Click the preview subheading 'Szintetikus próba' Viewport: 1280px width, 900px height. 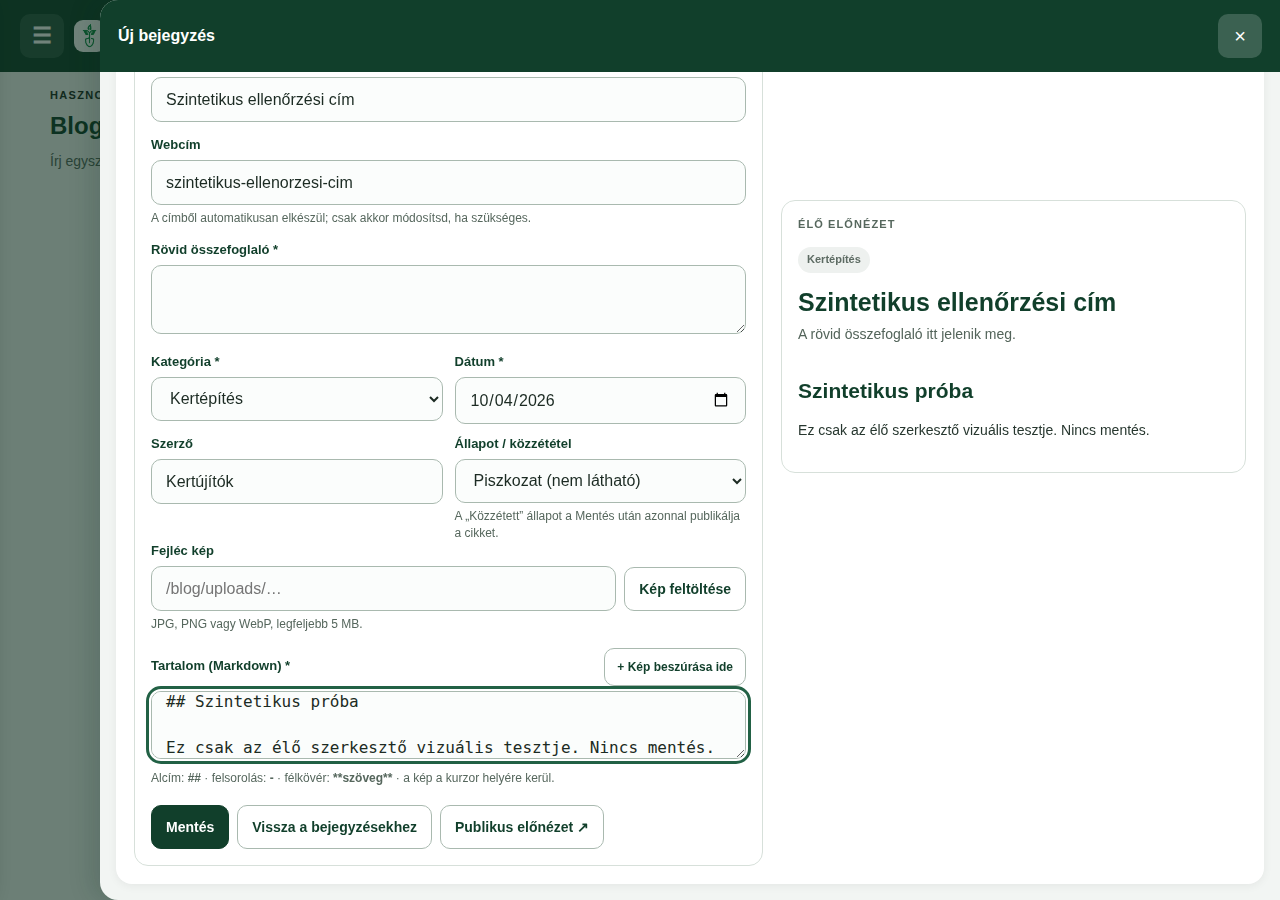[x=885, y=391]
